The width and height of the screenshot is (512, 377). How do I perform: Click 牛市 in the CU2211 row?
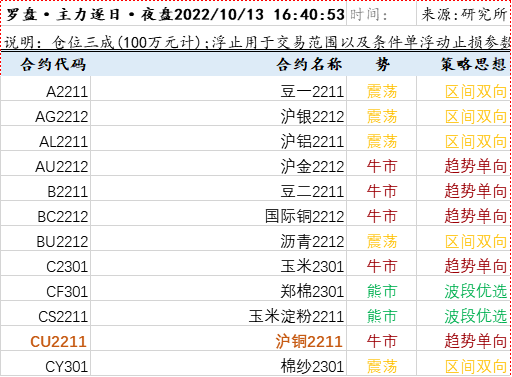point(382,341)
